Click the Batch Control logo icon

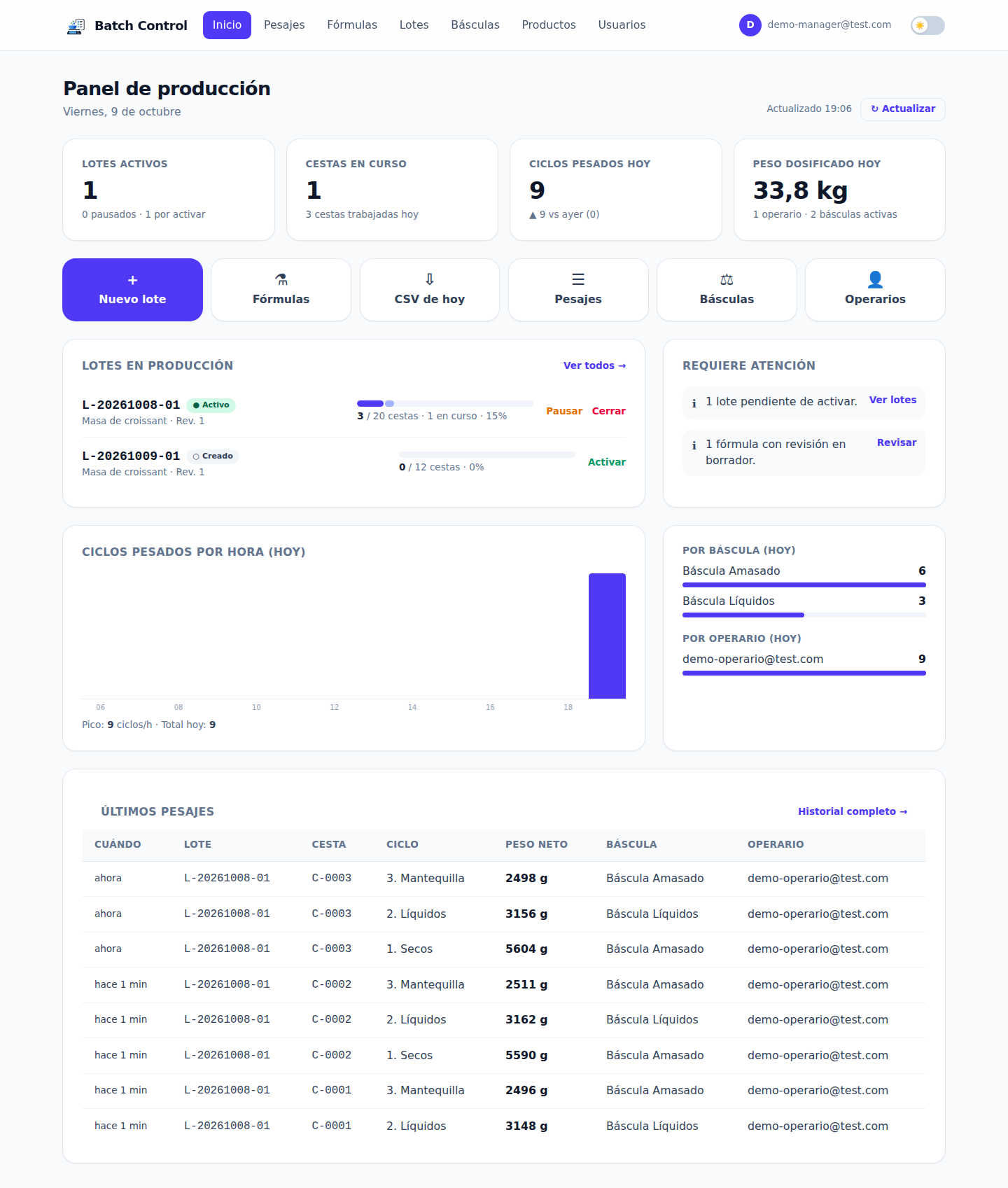(76, 26)
